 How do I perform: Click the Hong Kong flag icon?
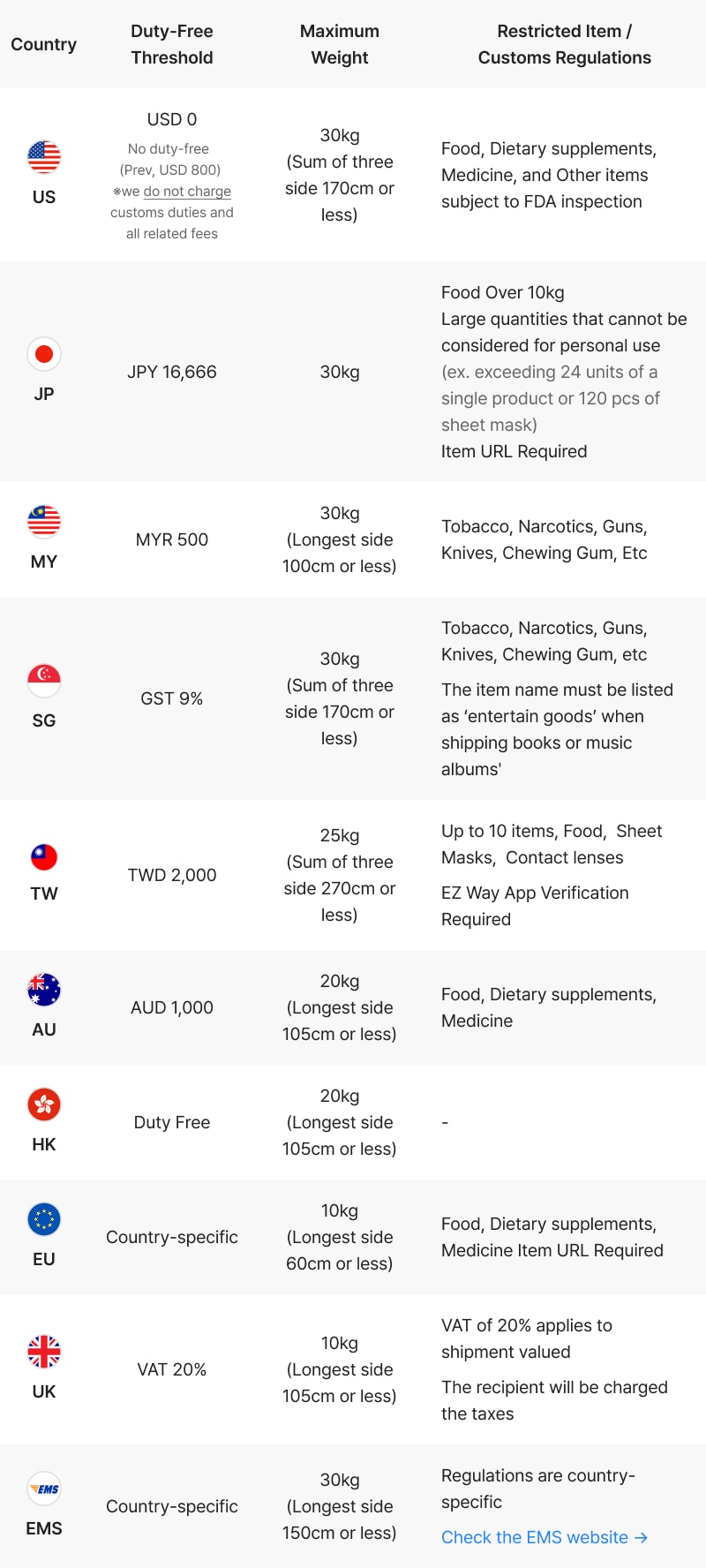point(44,1104)
